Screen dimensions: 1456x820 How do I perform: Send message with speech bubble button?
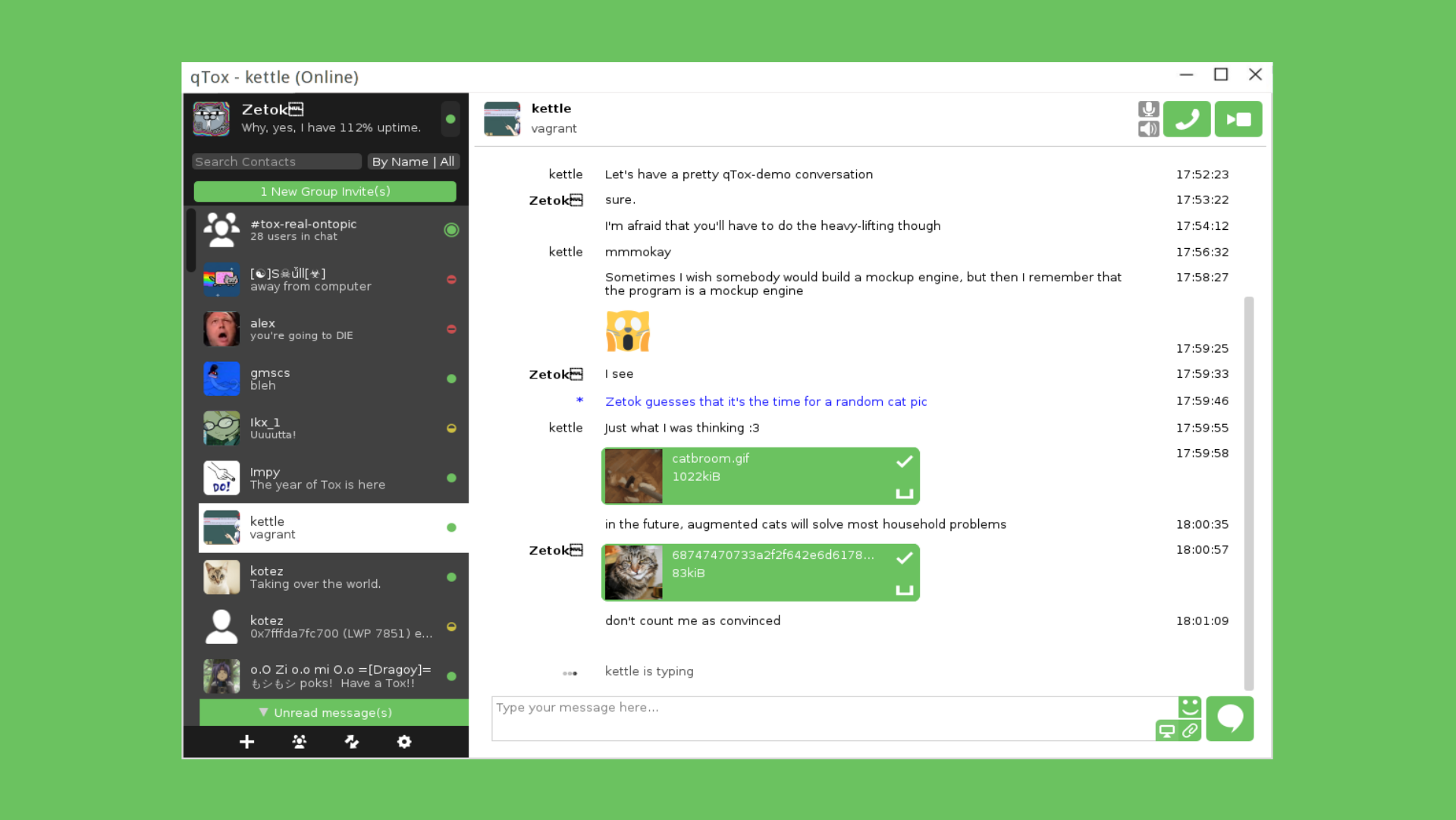coord(1229,718)
